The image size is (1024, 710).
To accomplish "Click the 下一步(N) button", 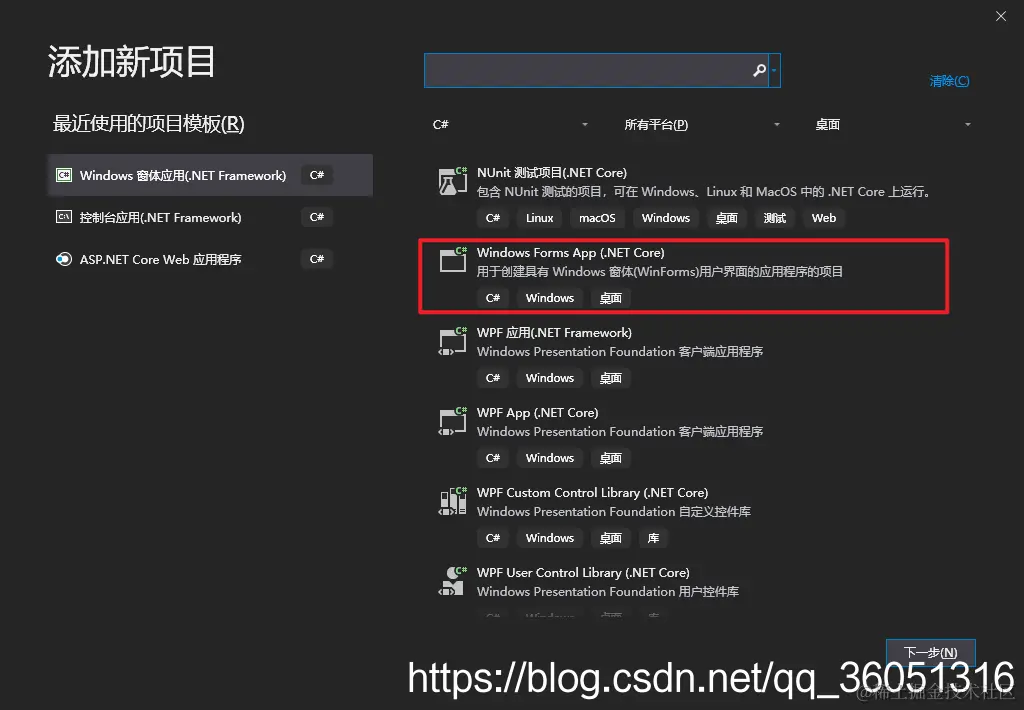I will 930,651.
